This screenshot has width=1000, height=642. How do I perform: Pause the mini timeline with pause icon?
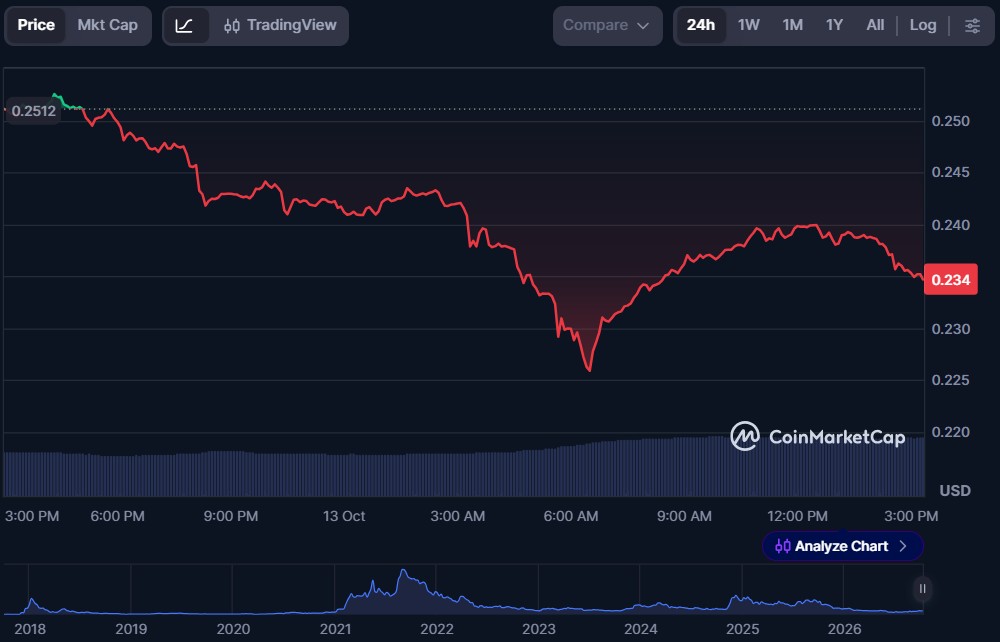(922, 589)
